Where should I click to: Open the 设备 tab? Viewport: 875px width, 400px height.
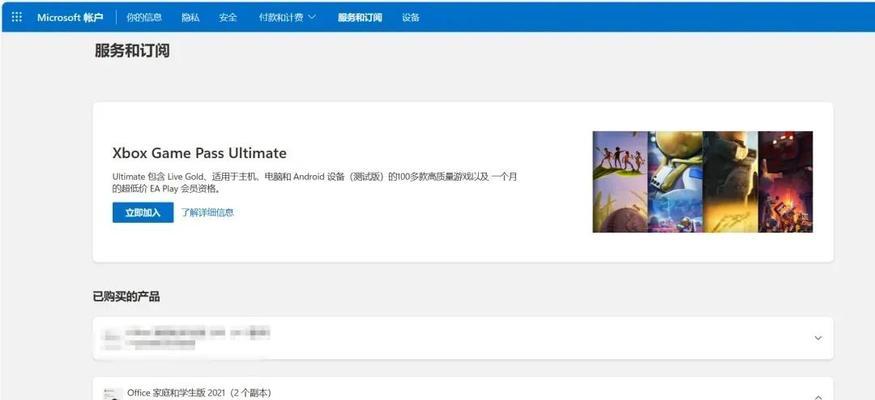point(411,17)
